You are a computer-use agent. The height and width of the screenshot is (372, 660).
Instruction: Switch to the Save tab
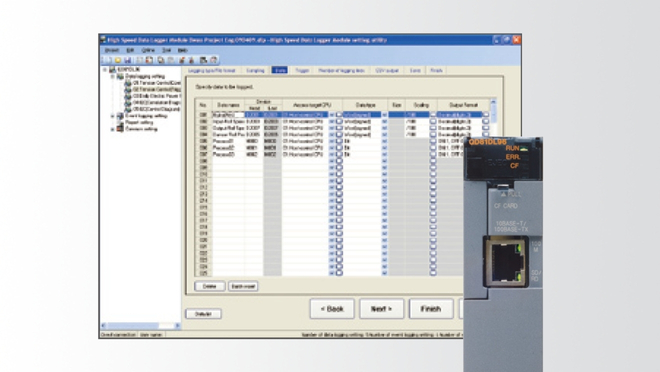(415, 70)
